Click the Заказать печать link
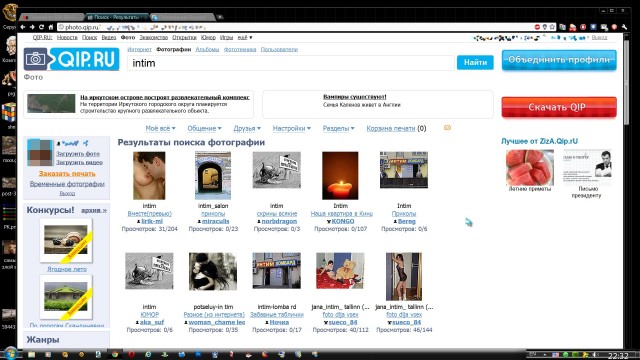This screenshot has width=640, height=360. (x=67, y=173)
